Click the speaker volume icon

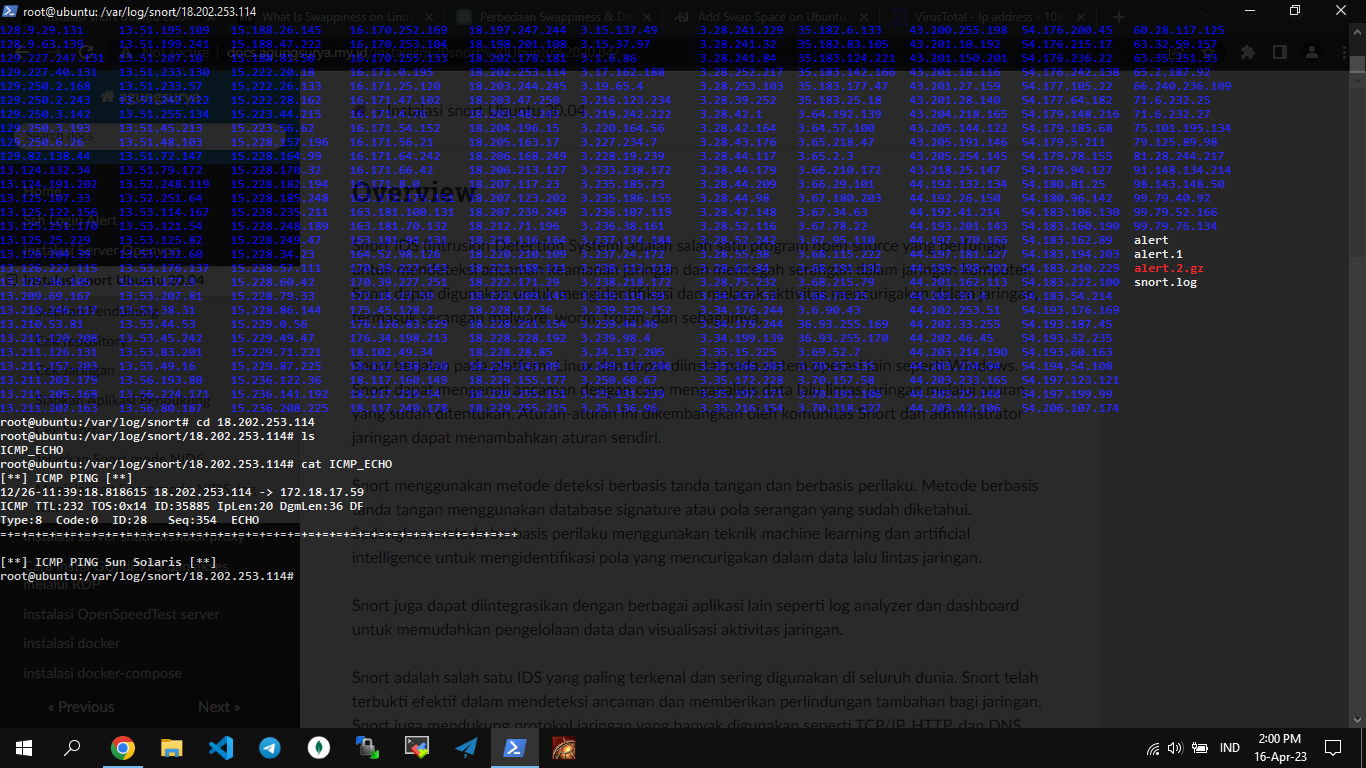click(x=1175, y=748)
